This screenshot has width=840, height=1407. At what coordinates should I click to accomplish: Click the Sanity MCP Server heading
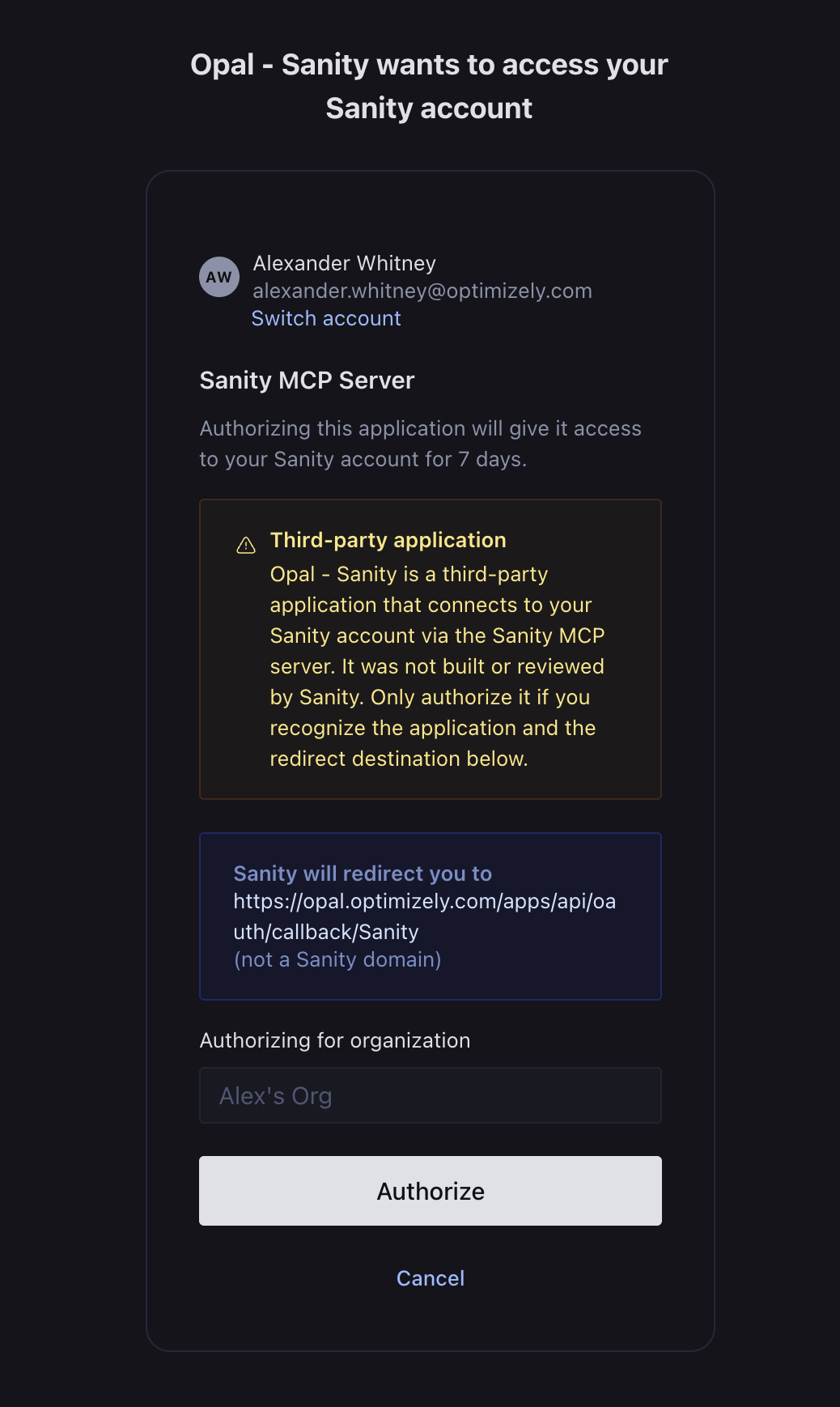tap(307, 380)
